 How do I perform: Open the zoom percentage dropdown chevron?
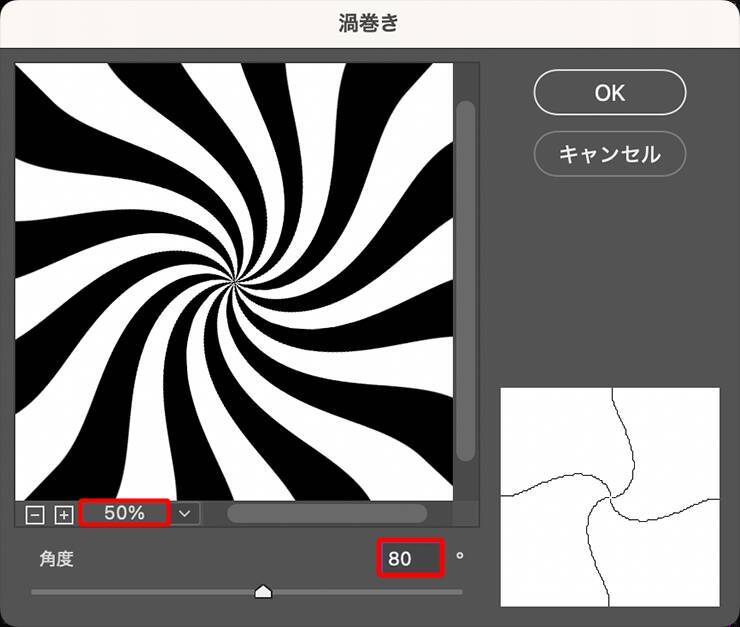click(186, 513)
